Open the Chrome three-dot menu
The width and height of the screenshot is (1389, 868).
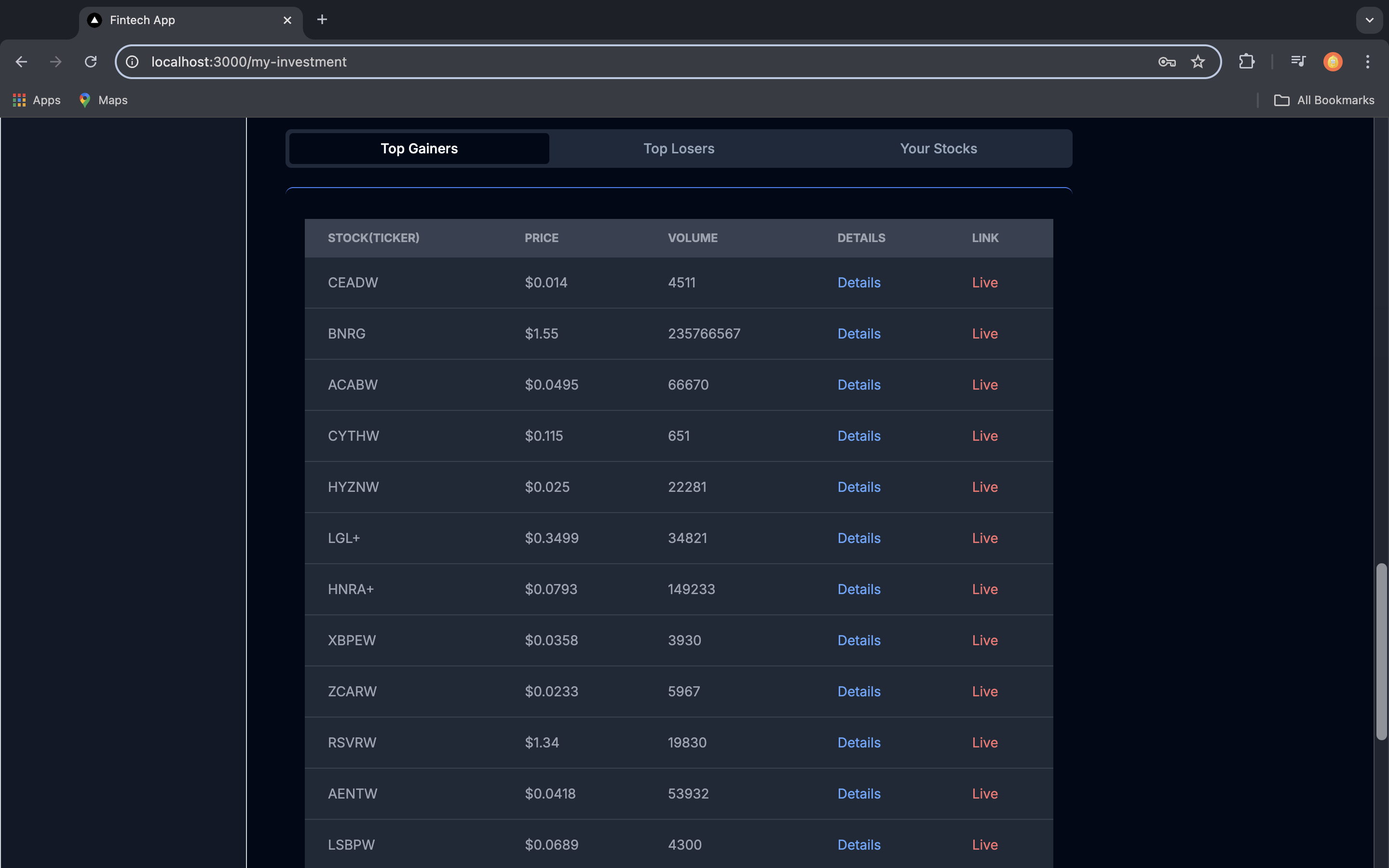1367,61
